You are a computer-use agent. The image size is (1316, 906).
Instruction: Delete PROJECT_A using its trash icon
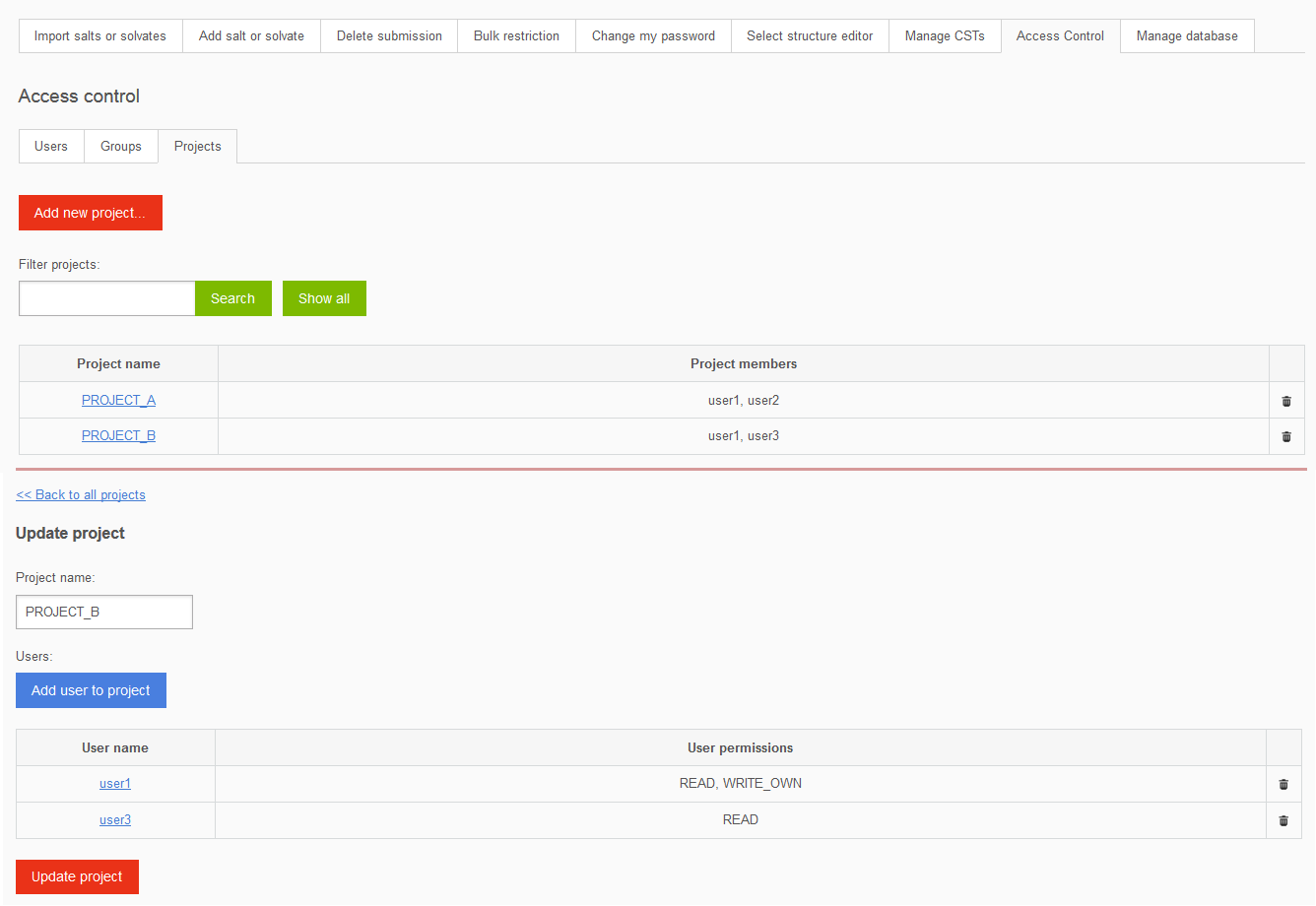tap(1286, 400)
